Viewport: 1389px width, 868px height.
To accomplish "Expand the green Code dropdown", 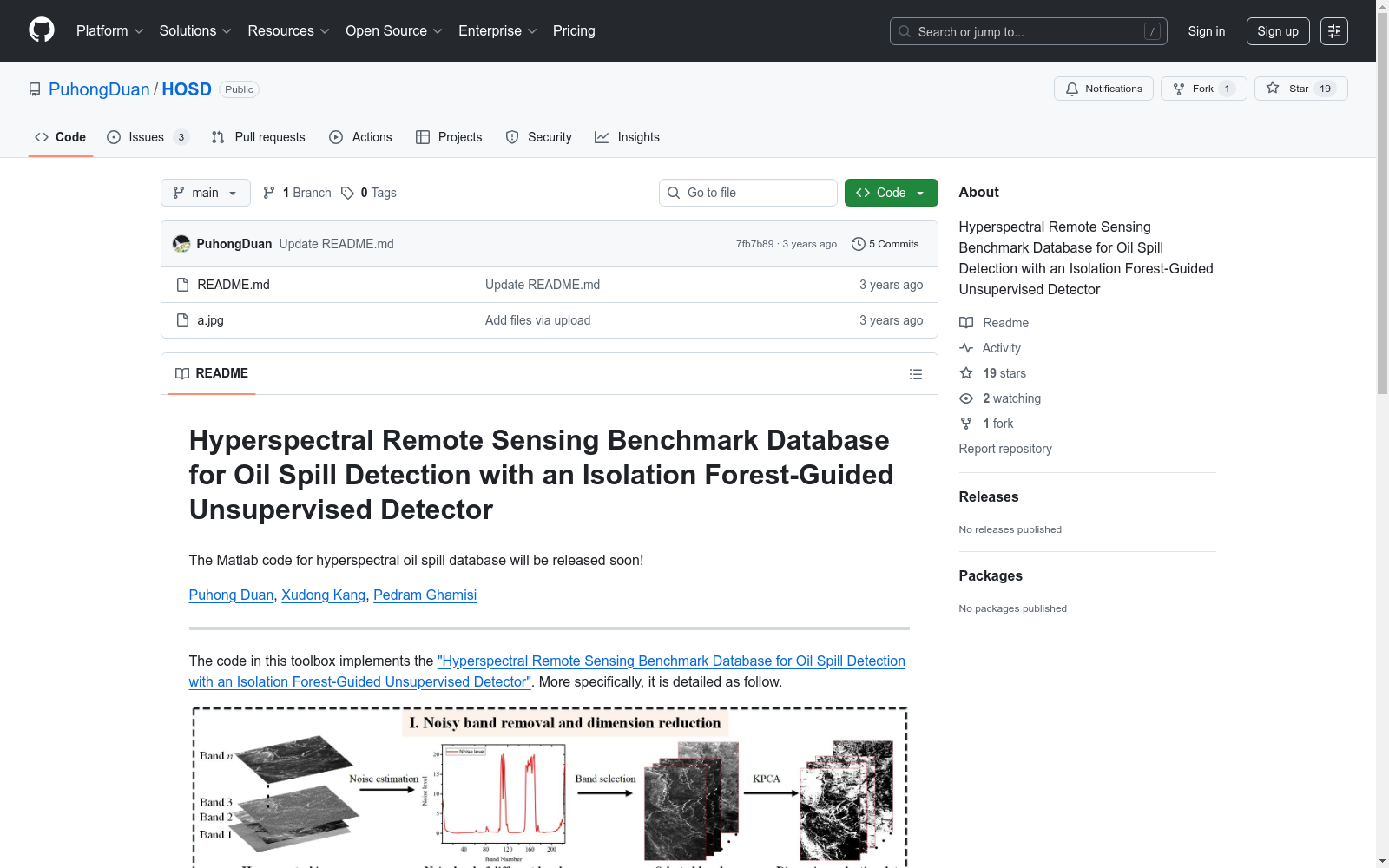I will (891, 193).
